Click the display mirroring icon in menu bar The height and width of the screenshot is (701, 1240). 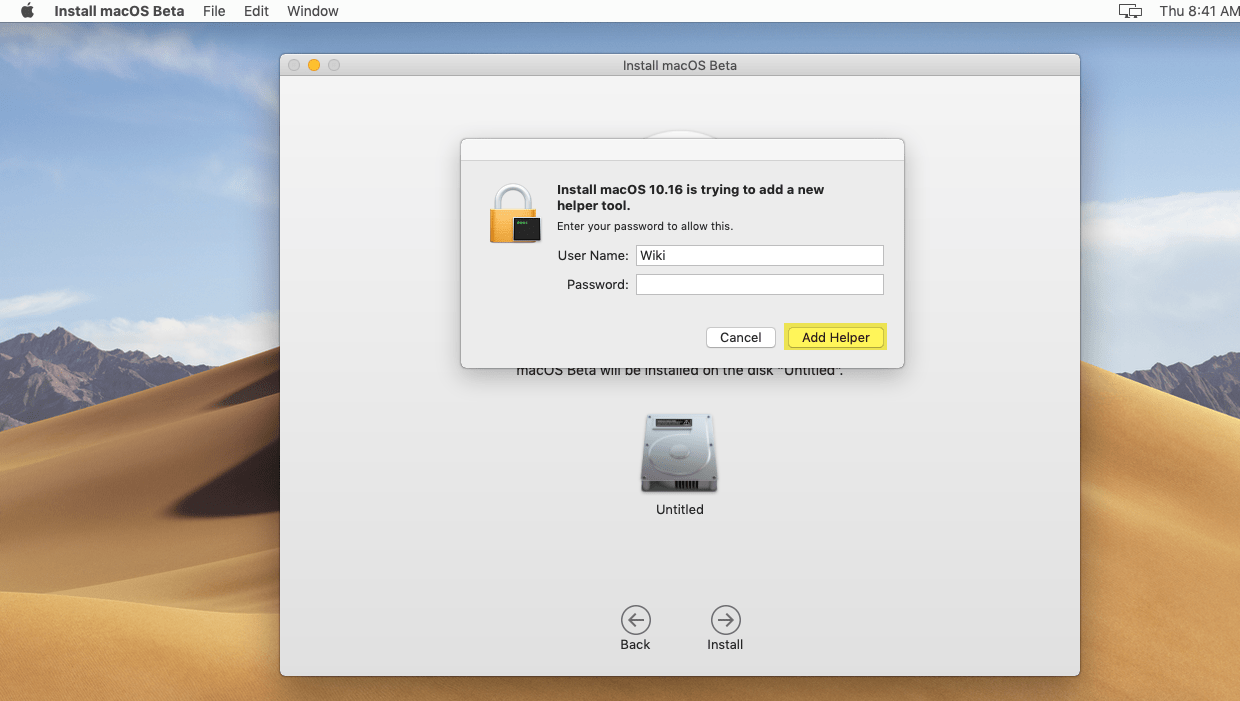tap(1130, 11)
